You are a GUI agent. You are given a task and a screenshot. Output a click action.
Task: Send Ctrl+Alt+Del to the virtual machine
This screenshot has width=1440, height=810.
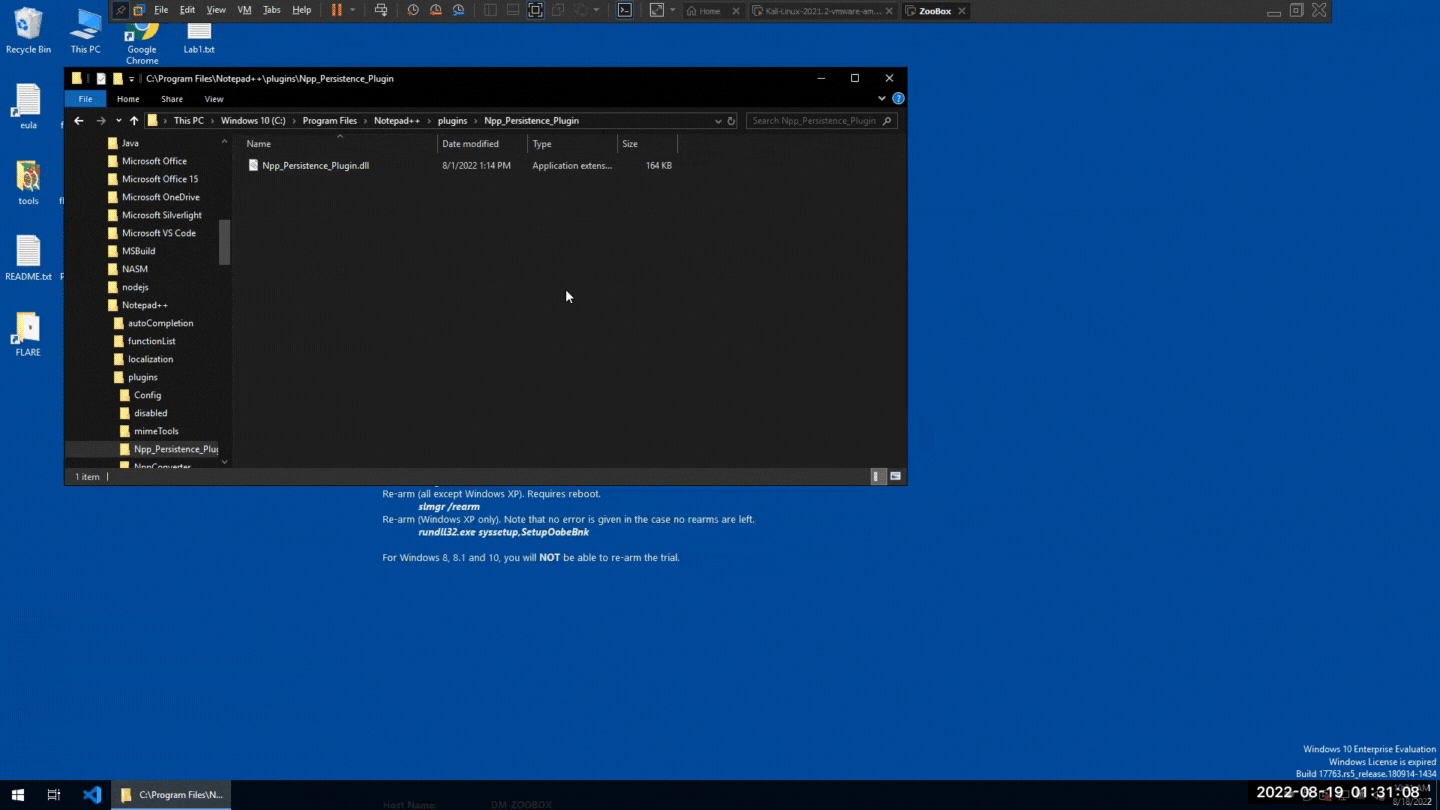pos(381,9)
